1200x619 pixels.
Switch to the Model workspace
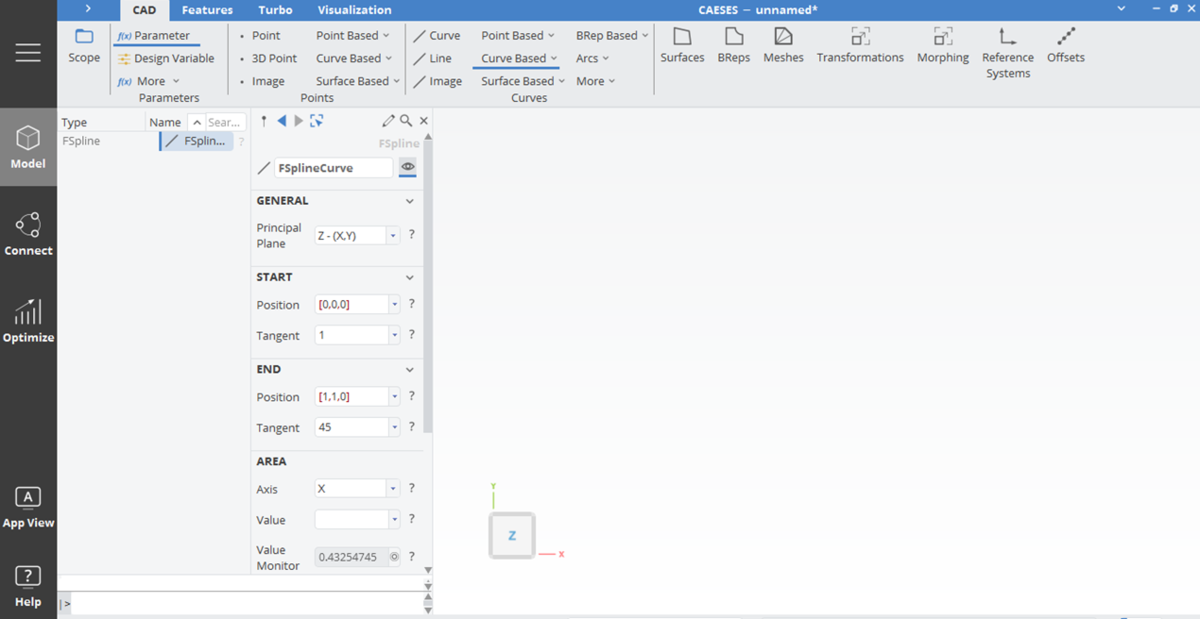(x=28, y=147)
